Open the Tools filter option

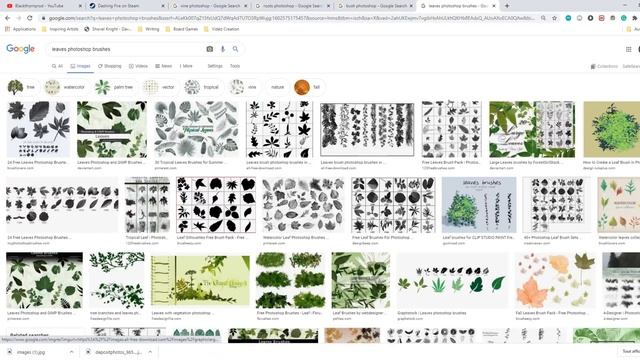coord(235,66)
